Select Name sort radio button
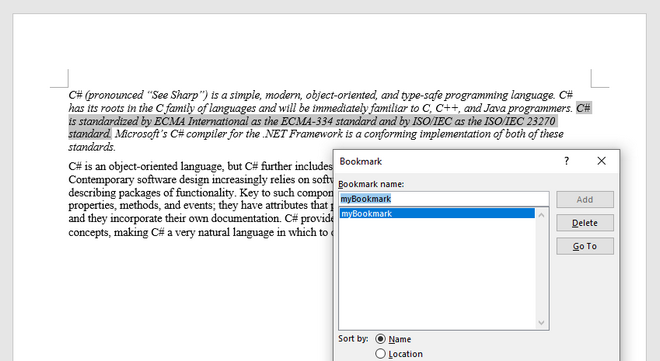 pos(381,339)
